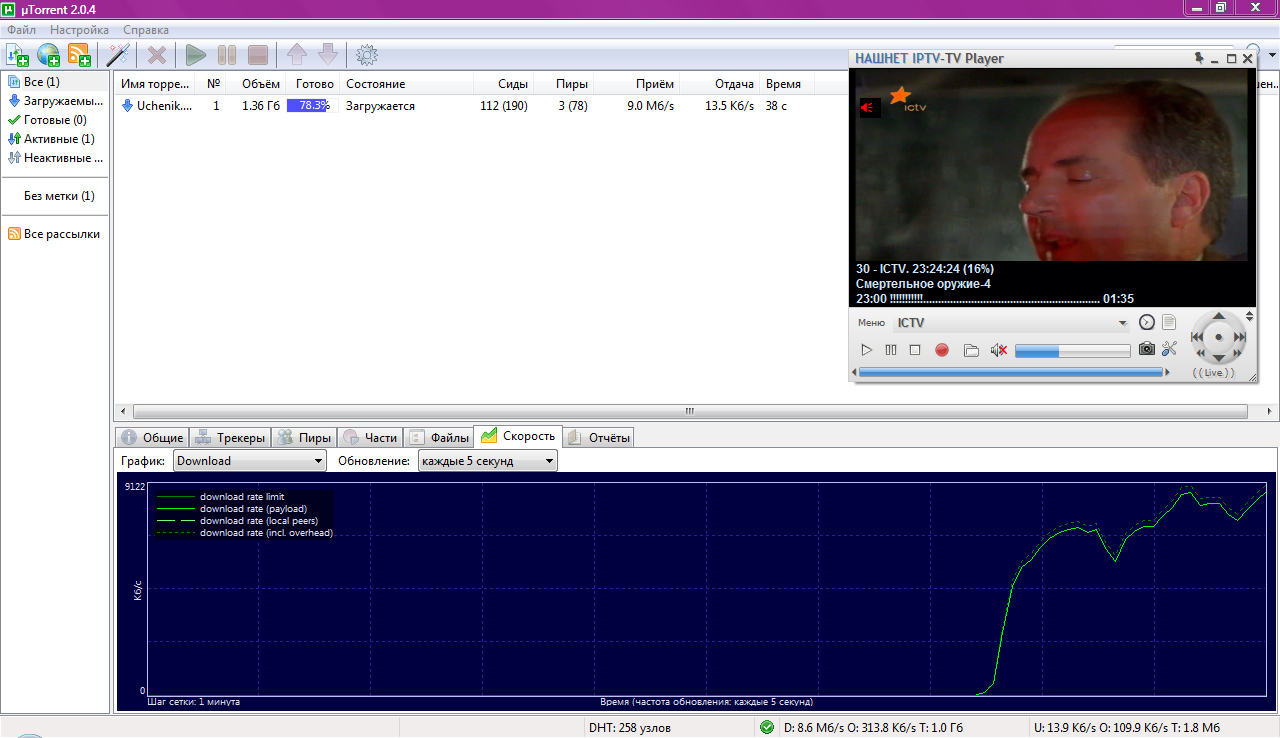Sort by Готово column header
1280x738 pixels.
click(314, 84)
